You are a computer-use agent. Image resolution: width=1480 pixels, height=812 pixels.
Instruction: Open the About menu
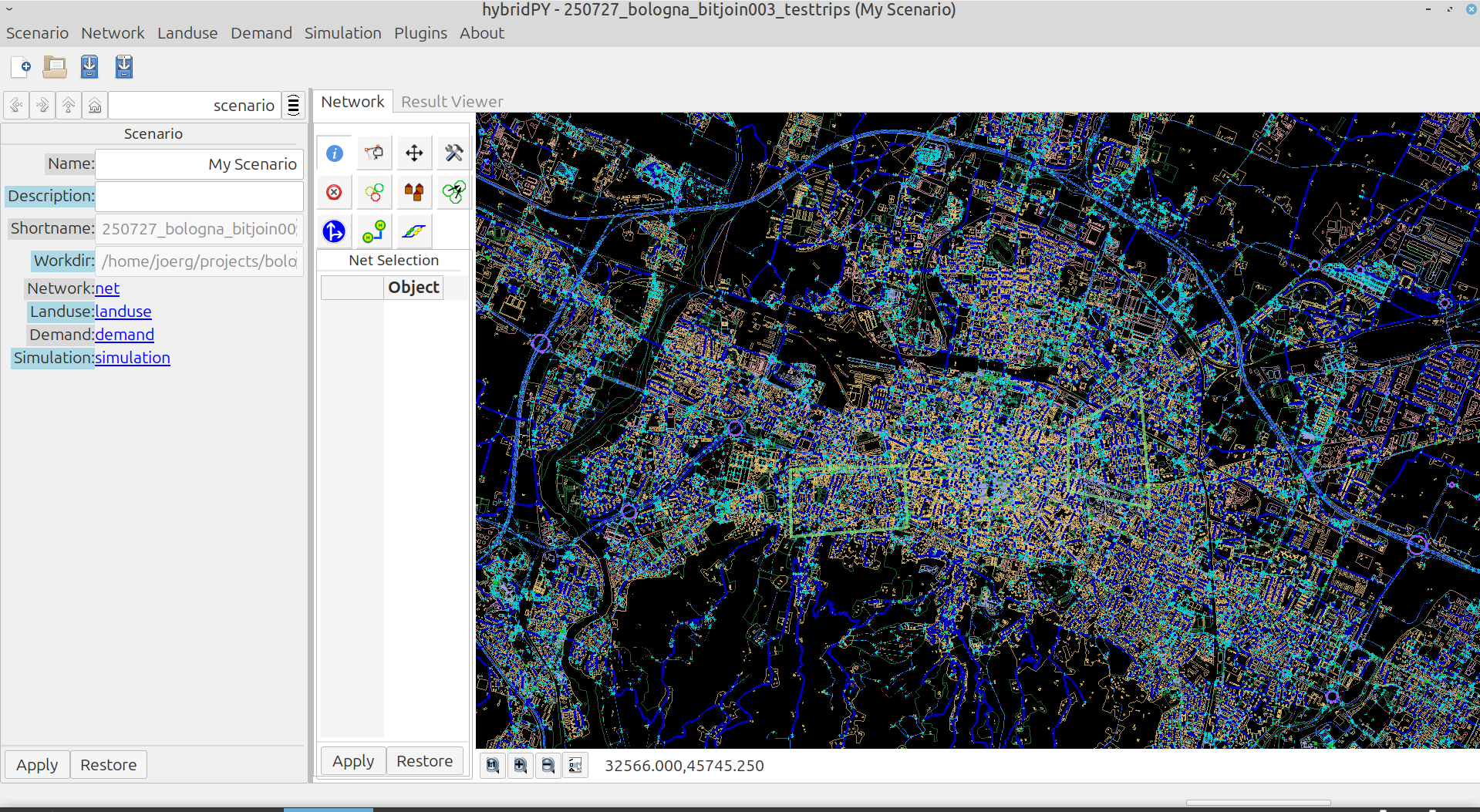(x=482, y=33)
